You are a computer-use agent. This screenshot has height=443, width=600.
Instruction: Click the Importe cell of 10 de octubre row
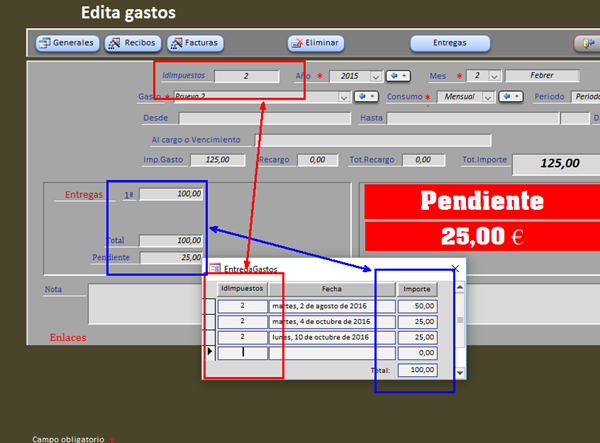click(x=417, y=337)
